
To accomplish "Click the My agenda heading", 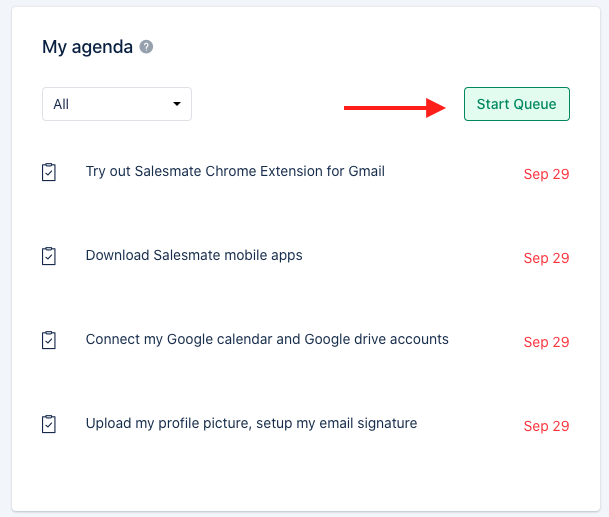I will point(87,47).
